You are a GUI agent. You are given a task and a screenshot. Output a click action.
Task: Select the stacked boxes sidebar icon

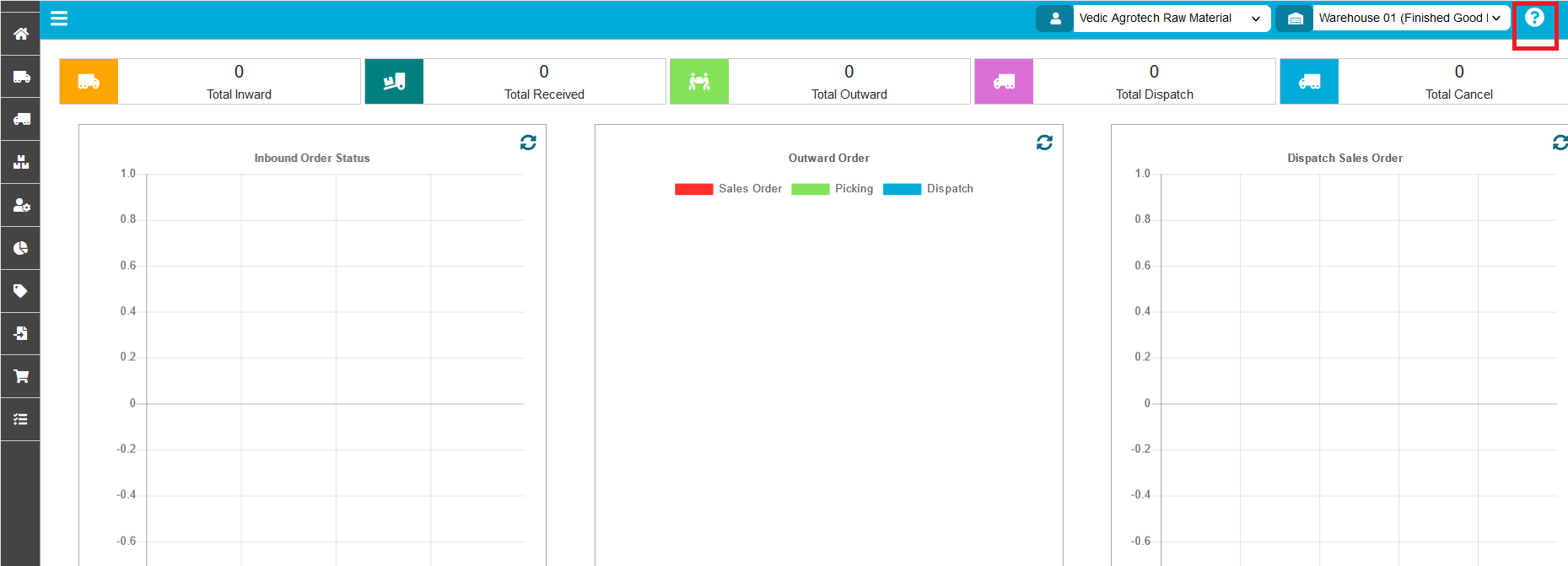[x=20, y=162]
